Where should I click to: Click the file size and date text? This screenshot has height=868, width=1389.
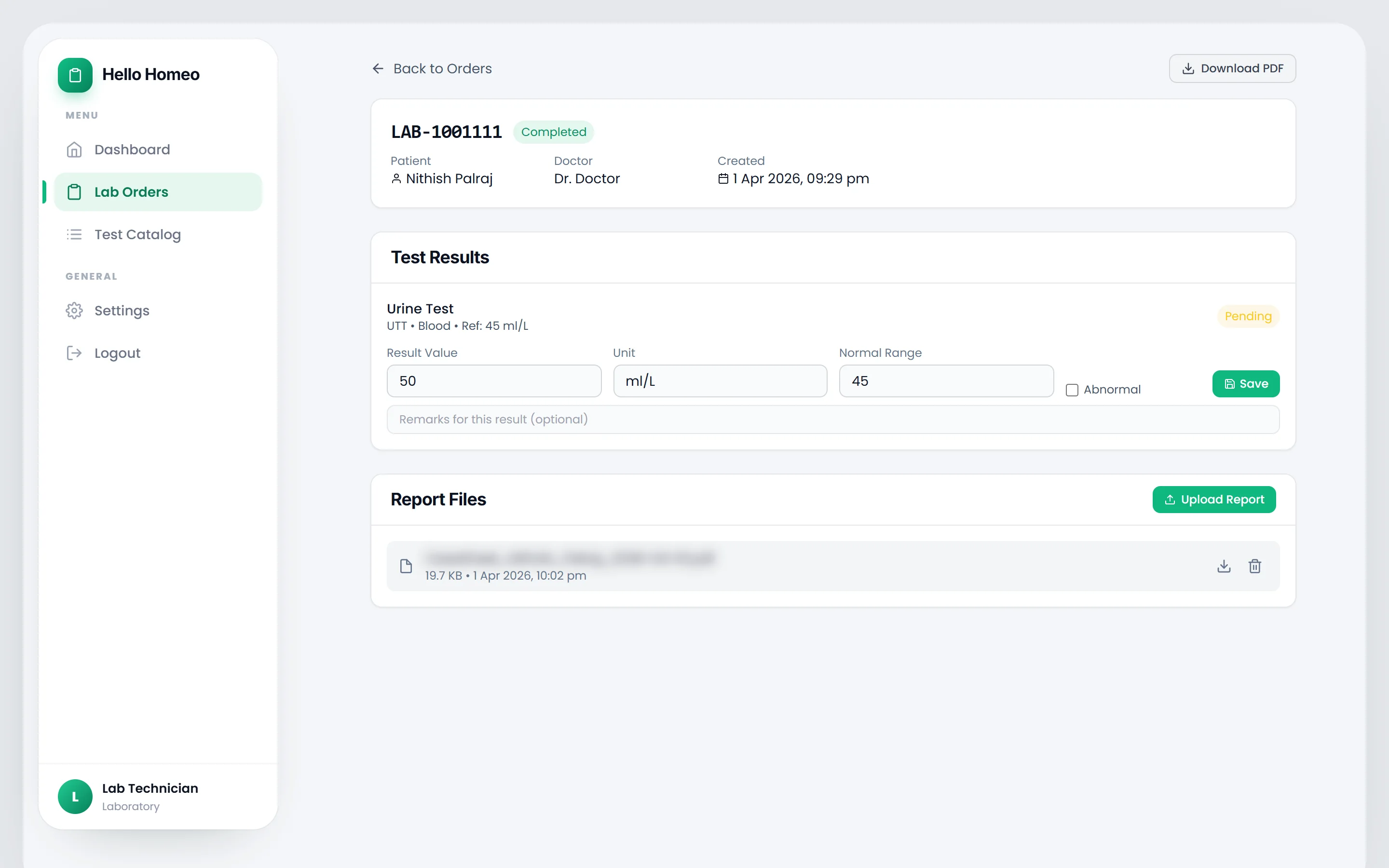pos(505,575)
